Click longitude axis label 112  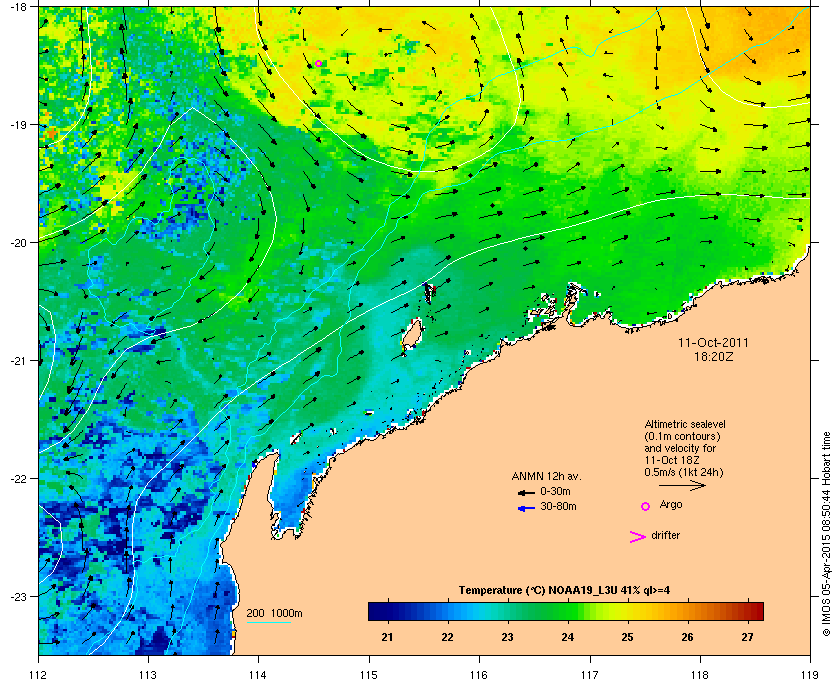pos(39,675)
